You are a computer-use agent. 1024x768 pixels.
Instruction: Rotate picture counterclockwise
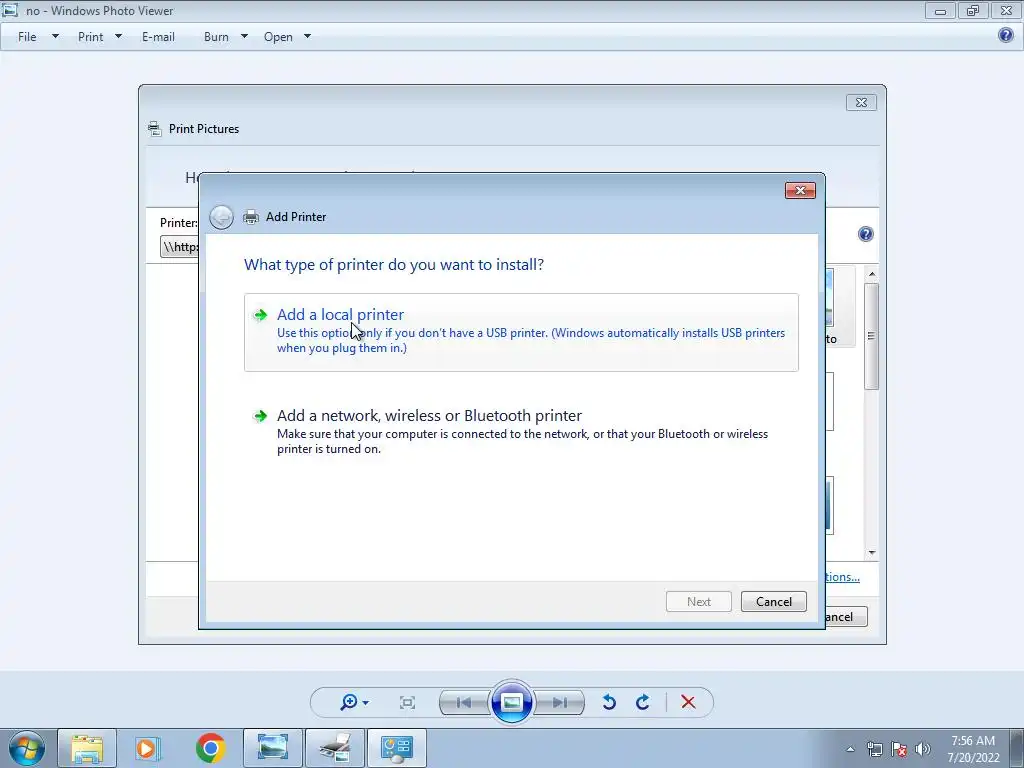click(x=609, y=703)
